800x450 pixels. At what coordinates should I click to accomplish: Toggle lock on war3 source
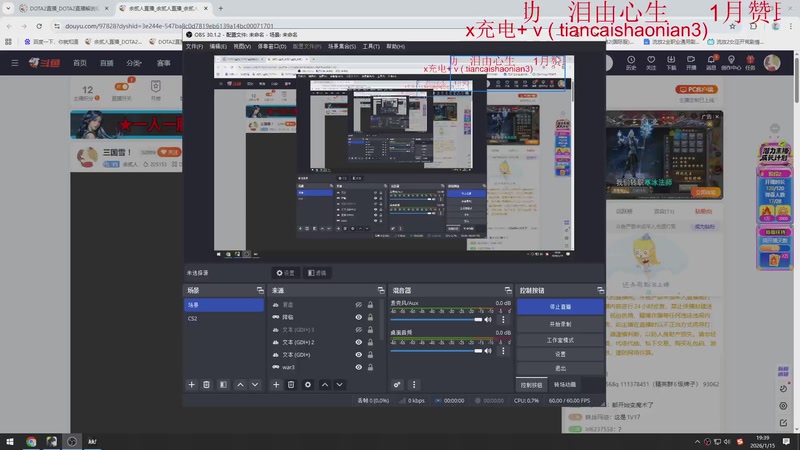click(x=370, y=367)
